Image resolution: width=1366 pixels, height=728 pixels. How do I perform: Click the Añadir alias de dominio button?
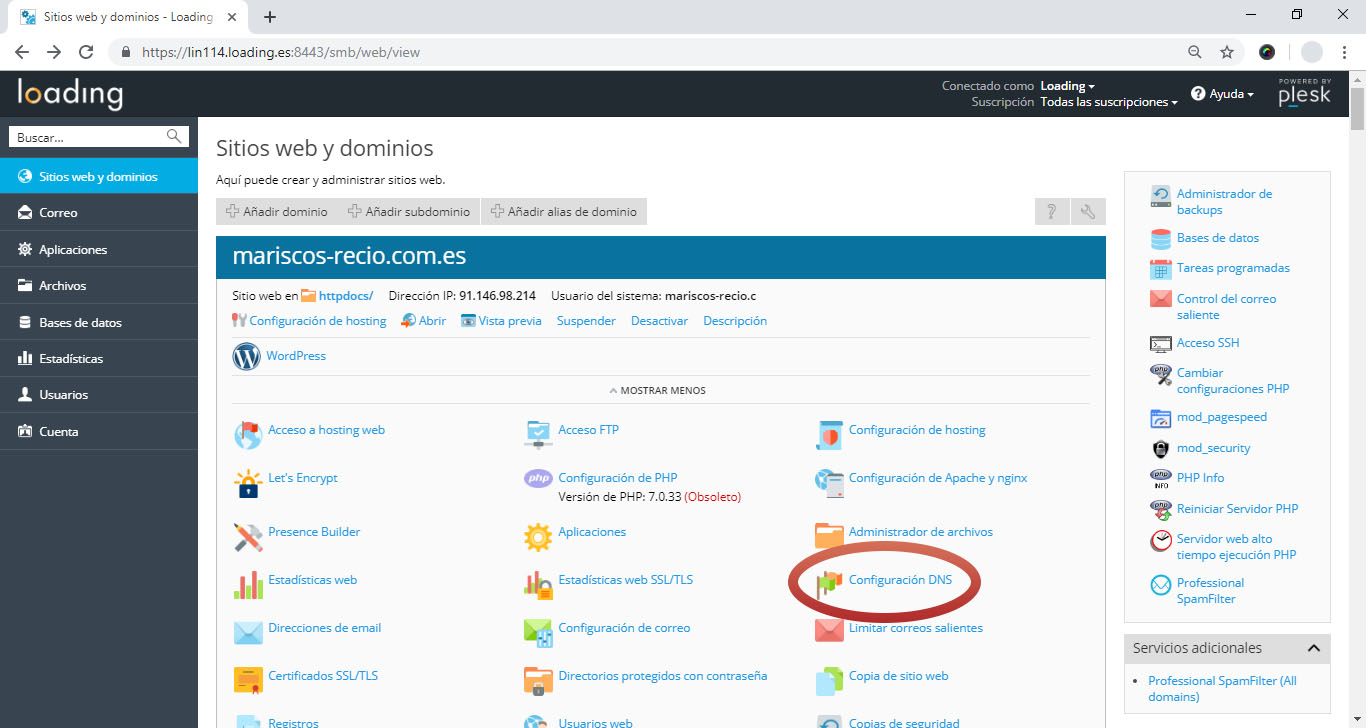(x=564, y=211)
